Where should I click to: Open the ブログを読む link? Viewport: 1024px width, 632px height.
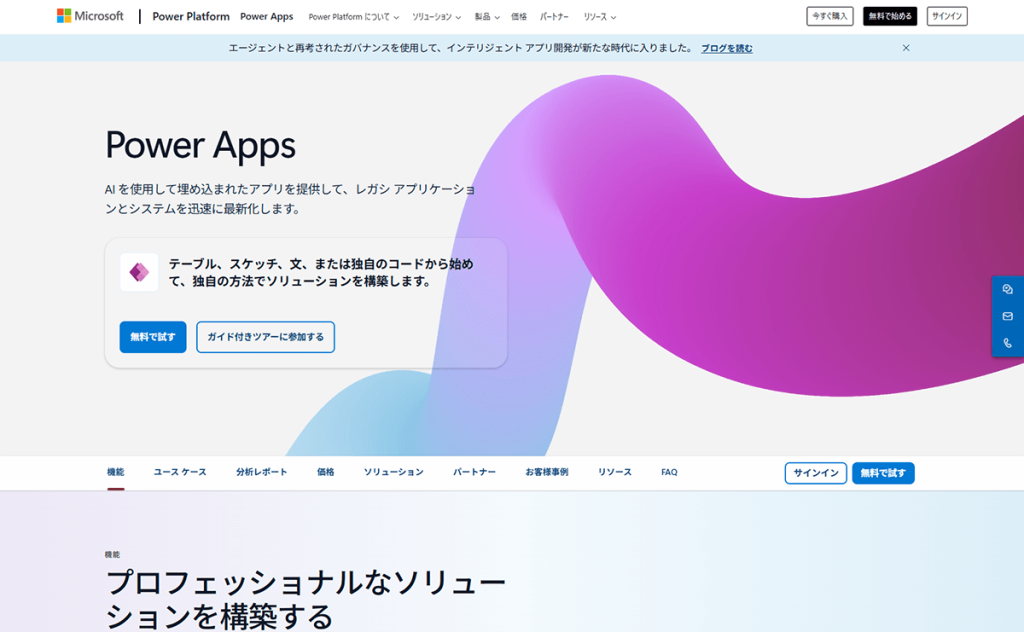(727, 48)
